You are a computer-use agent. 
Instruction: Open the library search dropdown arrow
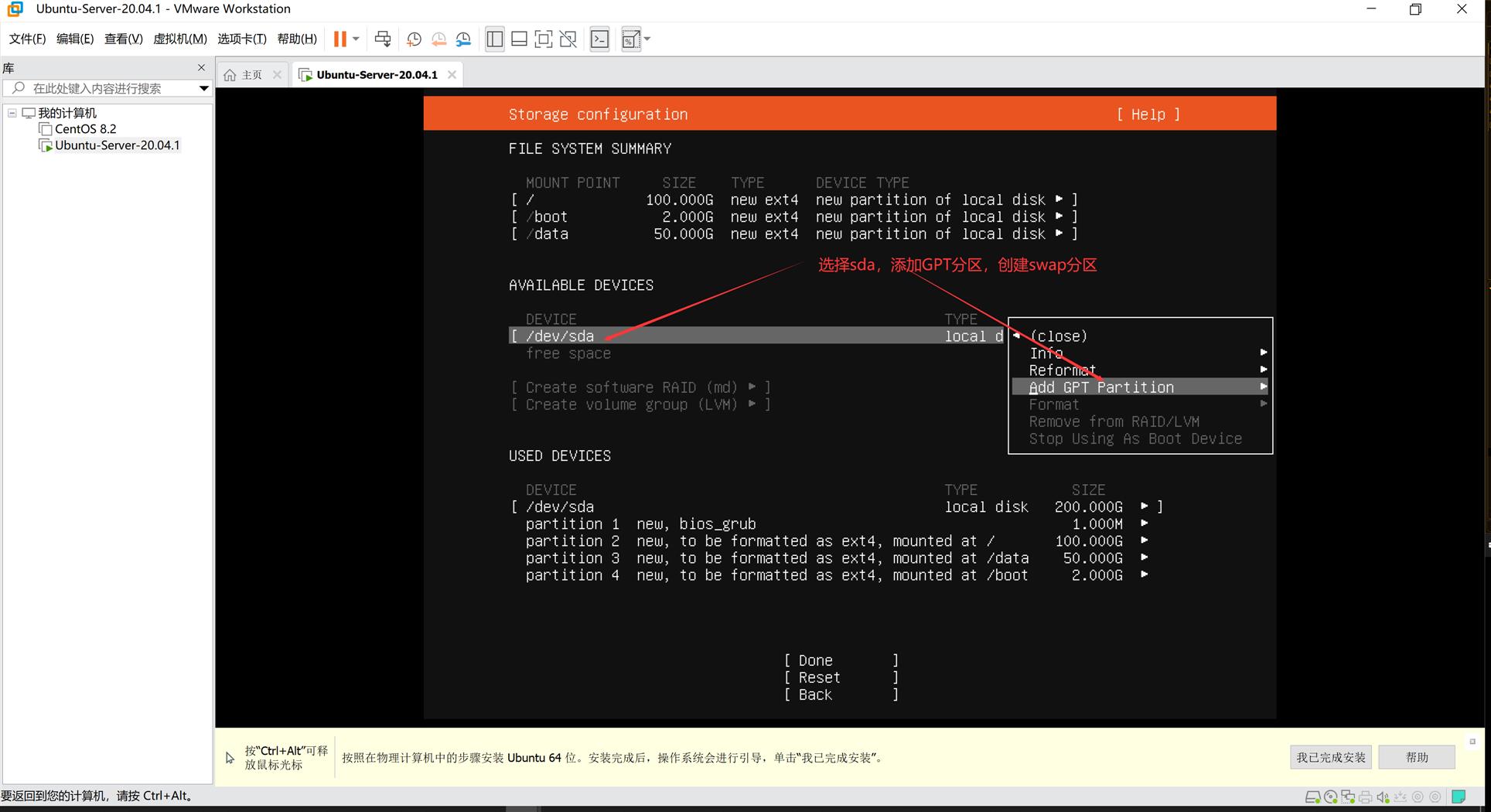click(x=204, y=88)
